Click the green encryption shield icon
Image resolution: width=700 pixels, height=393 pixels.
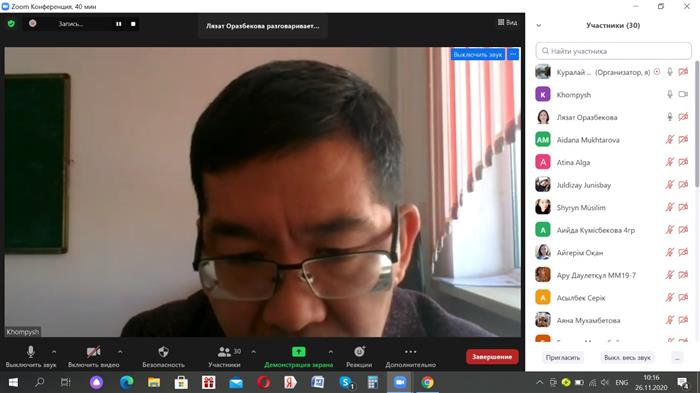tap(11, 24)
